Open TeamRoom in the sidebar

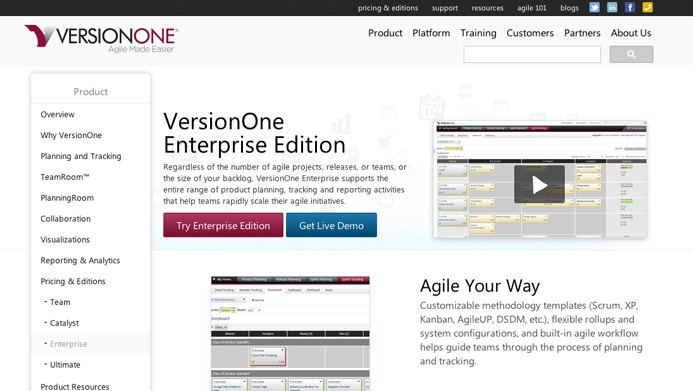pos(65,177)
